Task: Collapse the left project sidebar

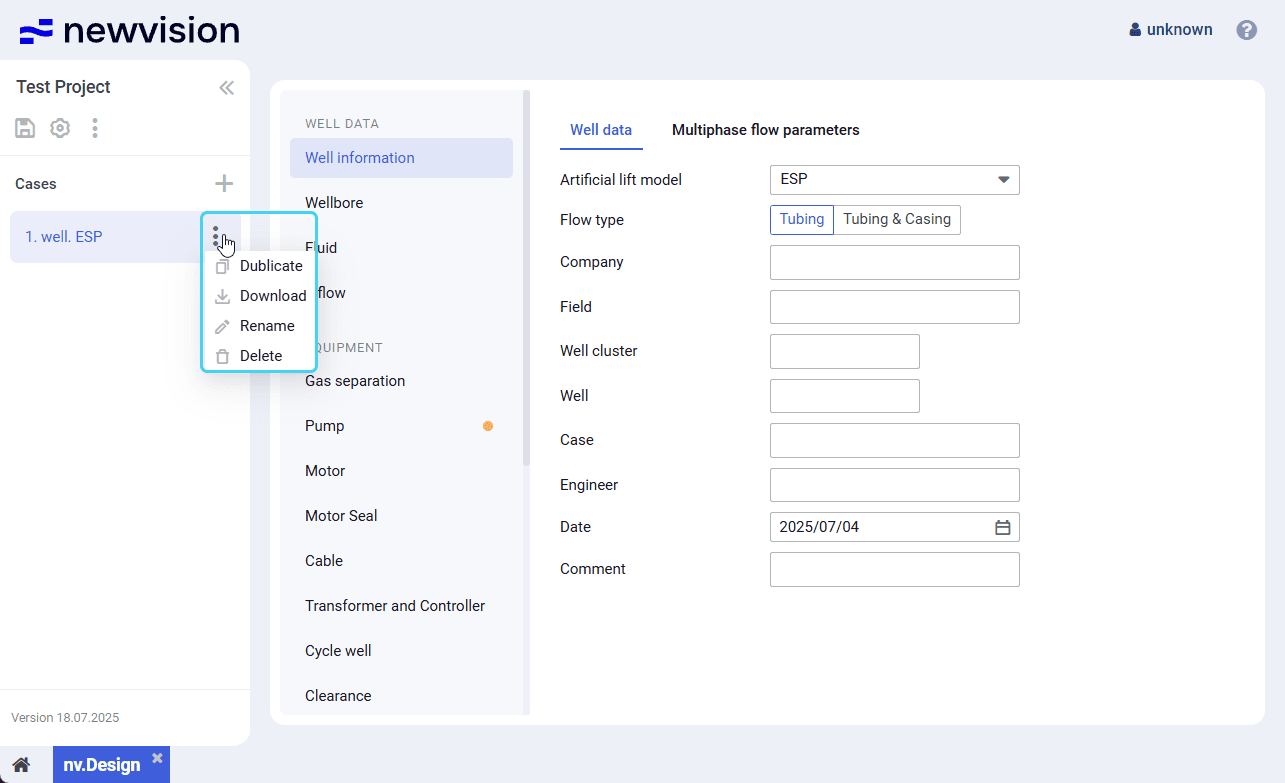Action: [226, 88]
